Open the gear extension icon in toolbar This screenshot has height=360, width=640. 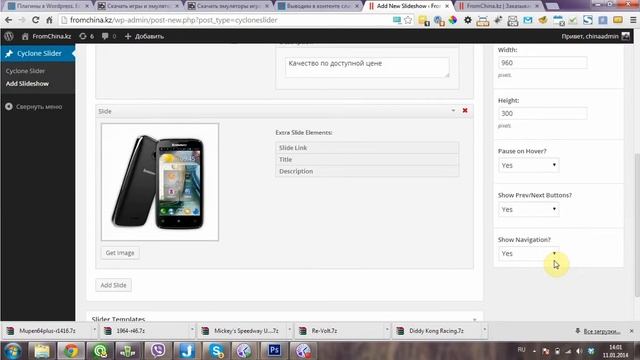tap(468, 20)
